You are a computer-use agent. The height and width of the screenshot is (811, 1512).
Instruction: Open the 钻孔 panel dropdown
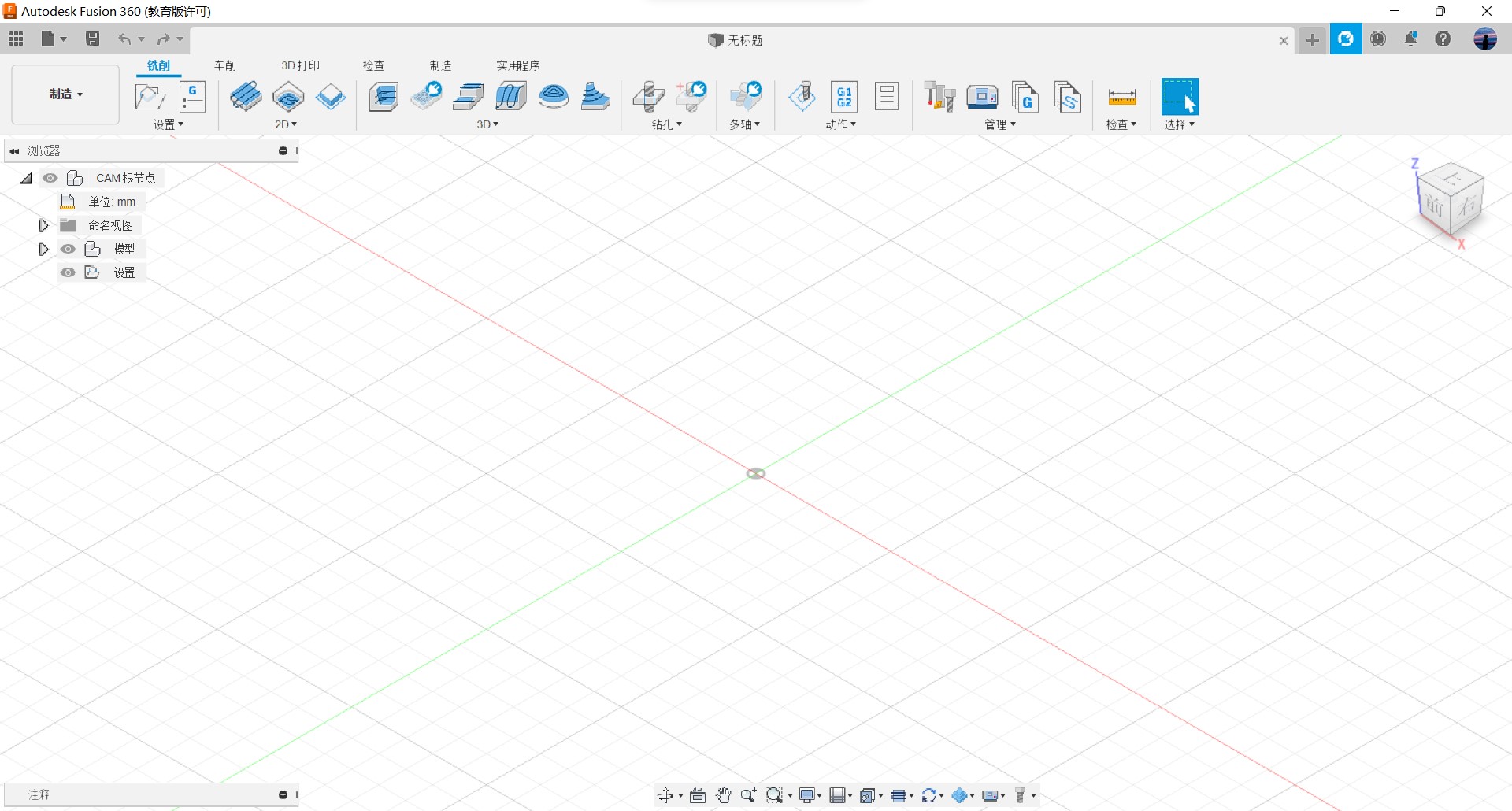[x=667, y=124]
